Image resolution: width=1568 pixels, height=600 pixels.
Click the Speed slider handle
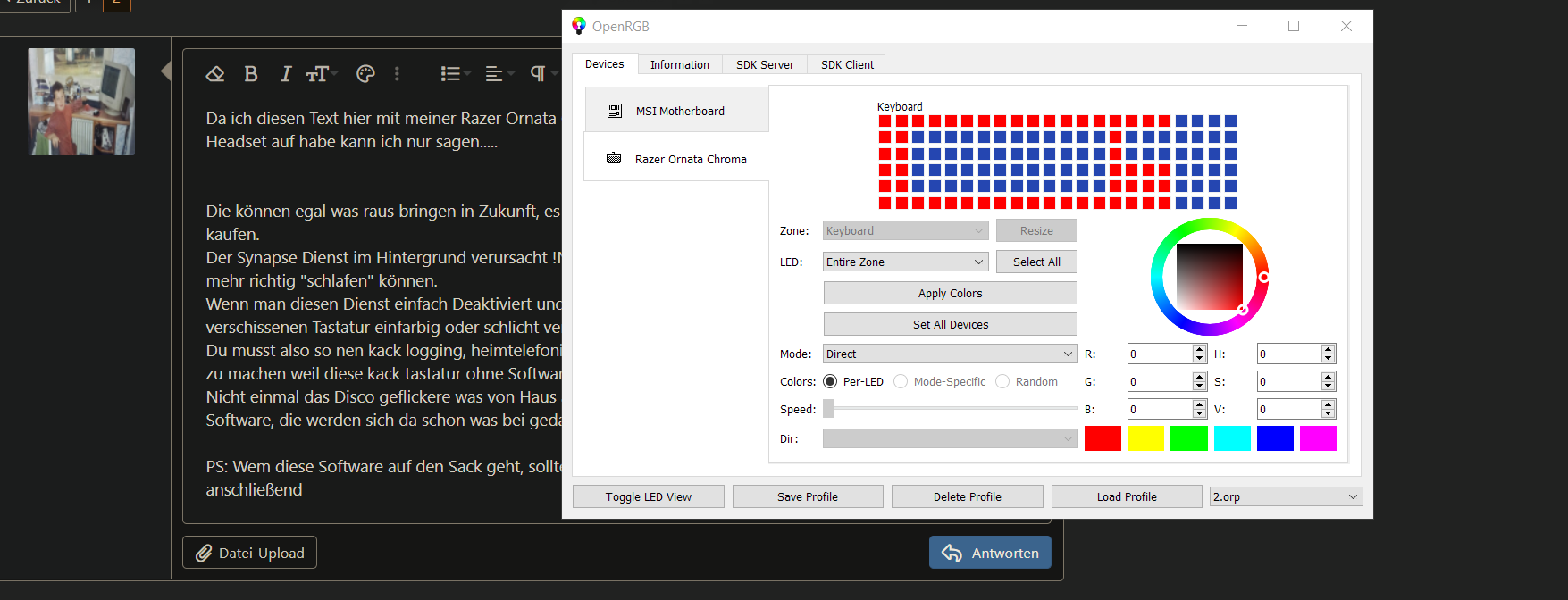(828, 409)
